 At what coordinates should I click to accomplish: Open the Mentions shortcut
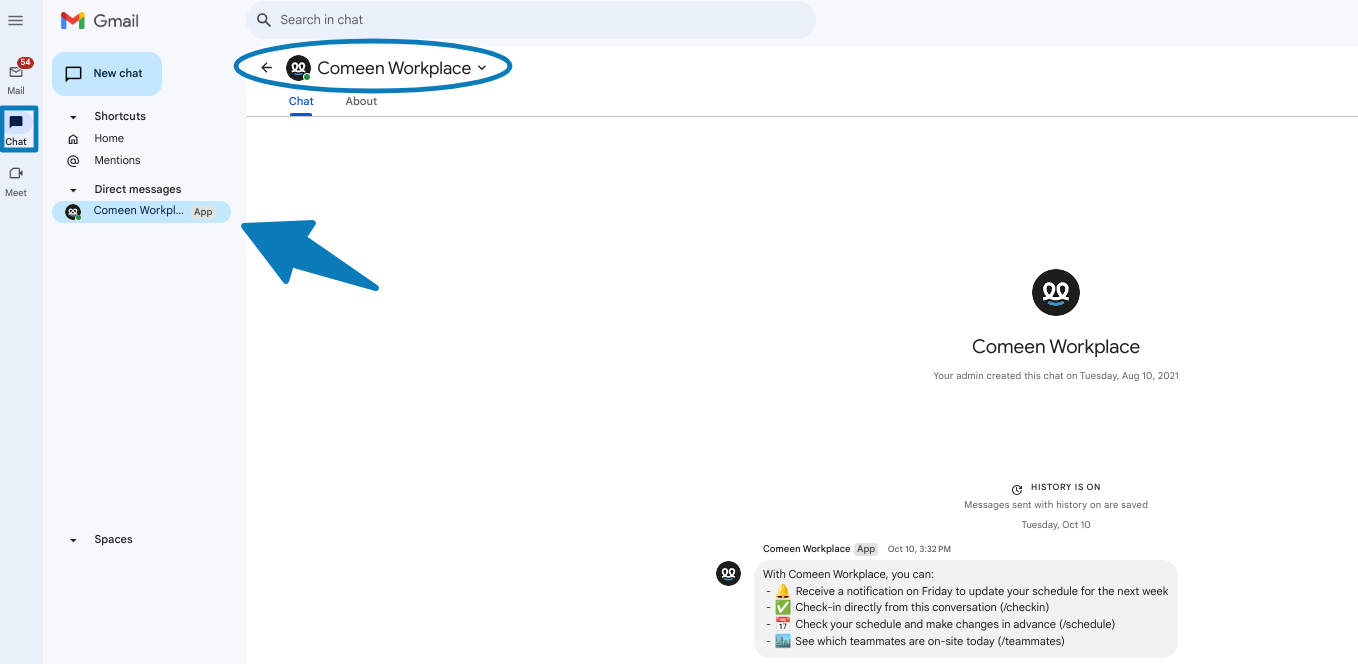117,161
